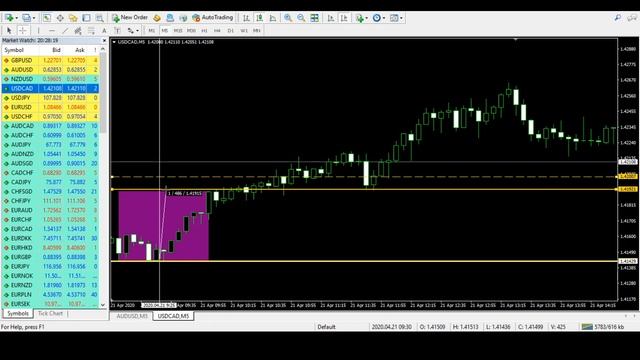Select EURCAD row in Market Watch
Screen dimensions: 640x360
pyautogui.click(x=50, y=229)
